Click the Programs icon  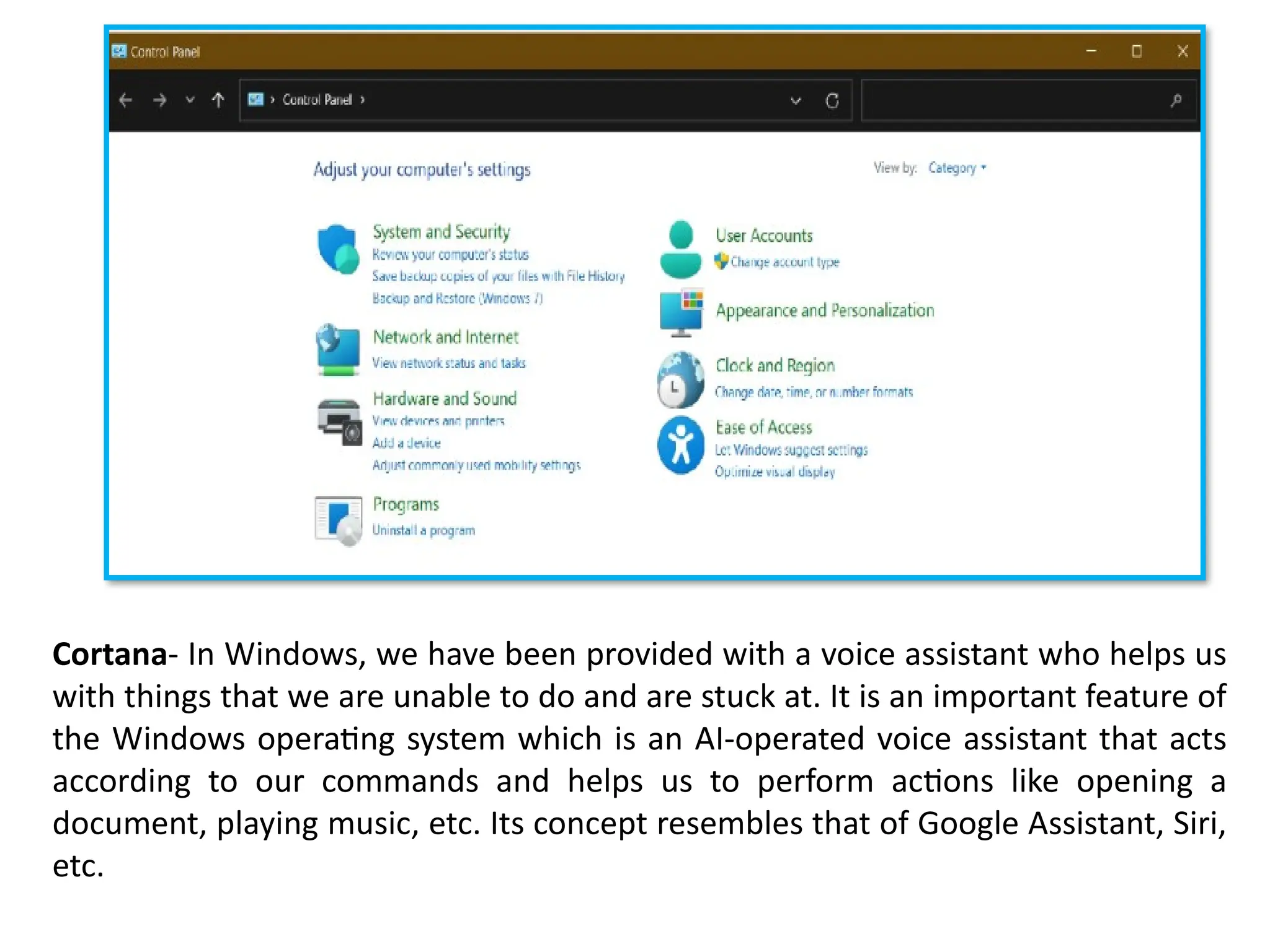pos(339,521)
